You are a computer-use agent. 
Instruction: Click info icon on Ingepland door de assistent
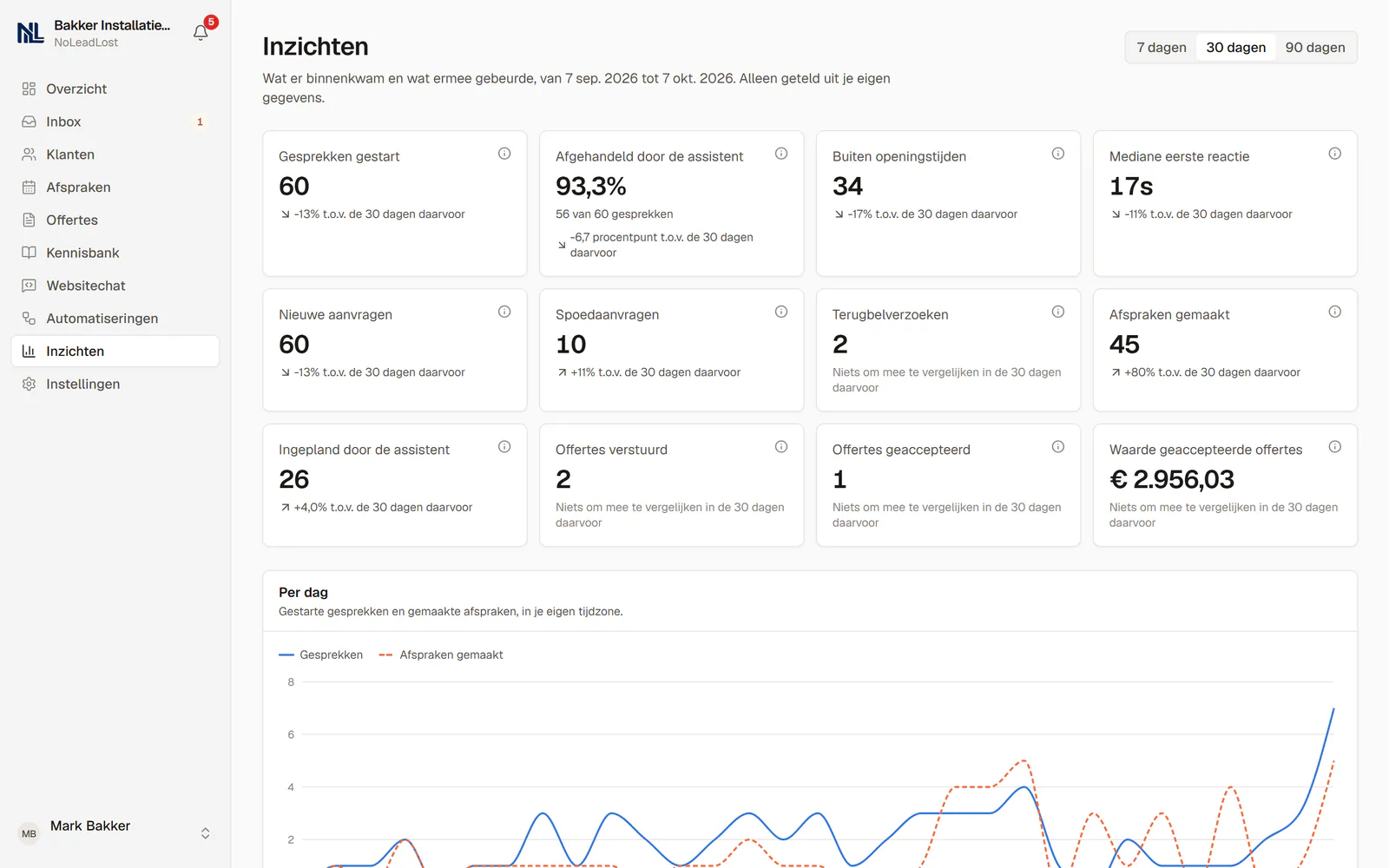coord(504,447)
